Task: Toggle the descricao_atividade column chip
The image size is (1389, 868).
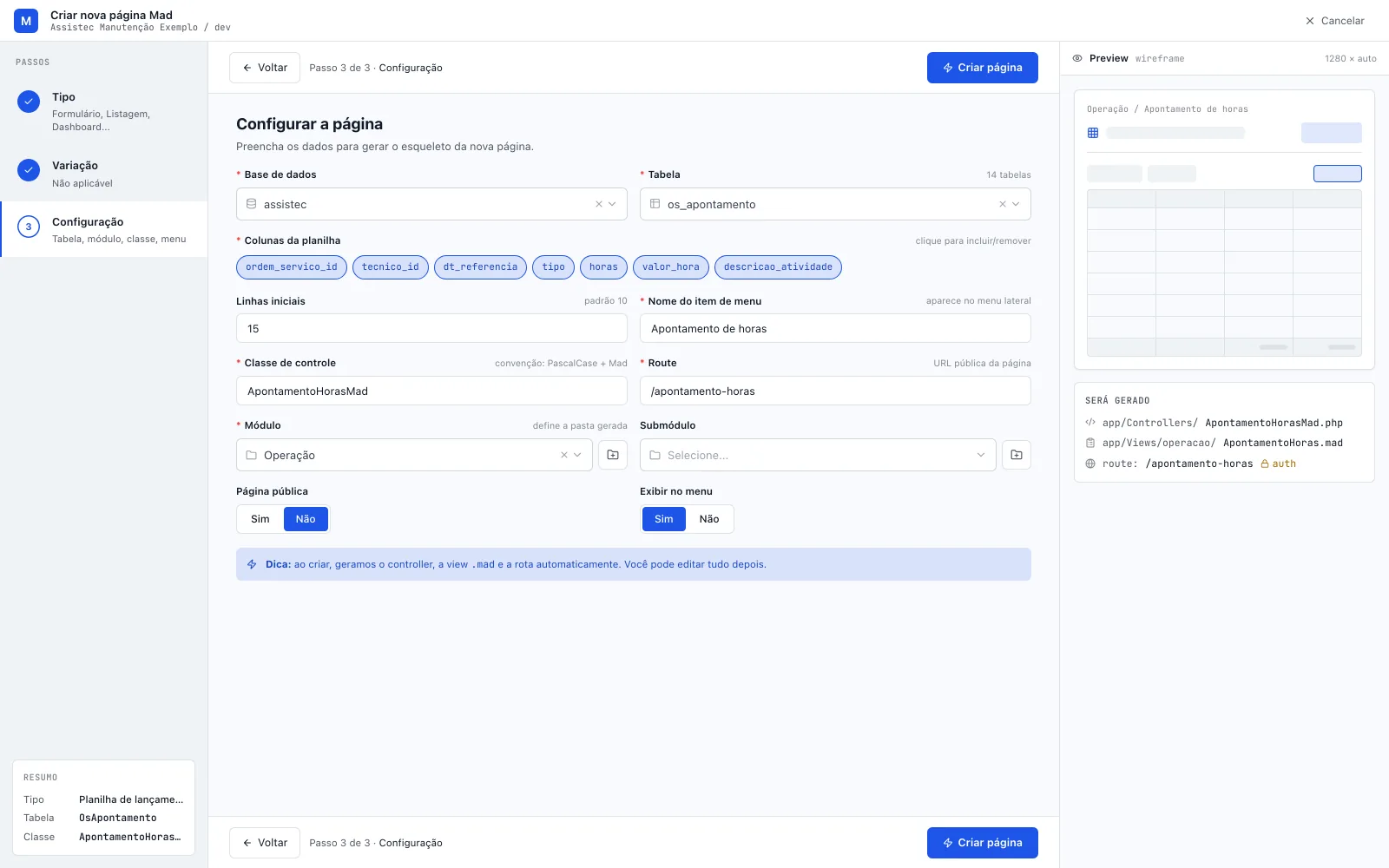Action: 778,267
